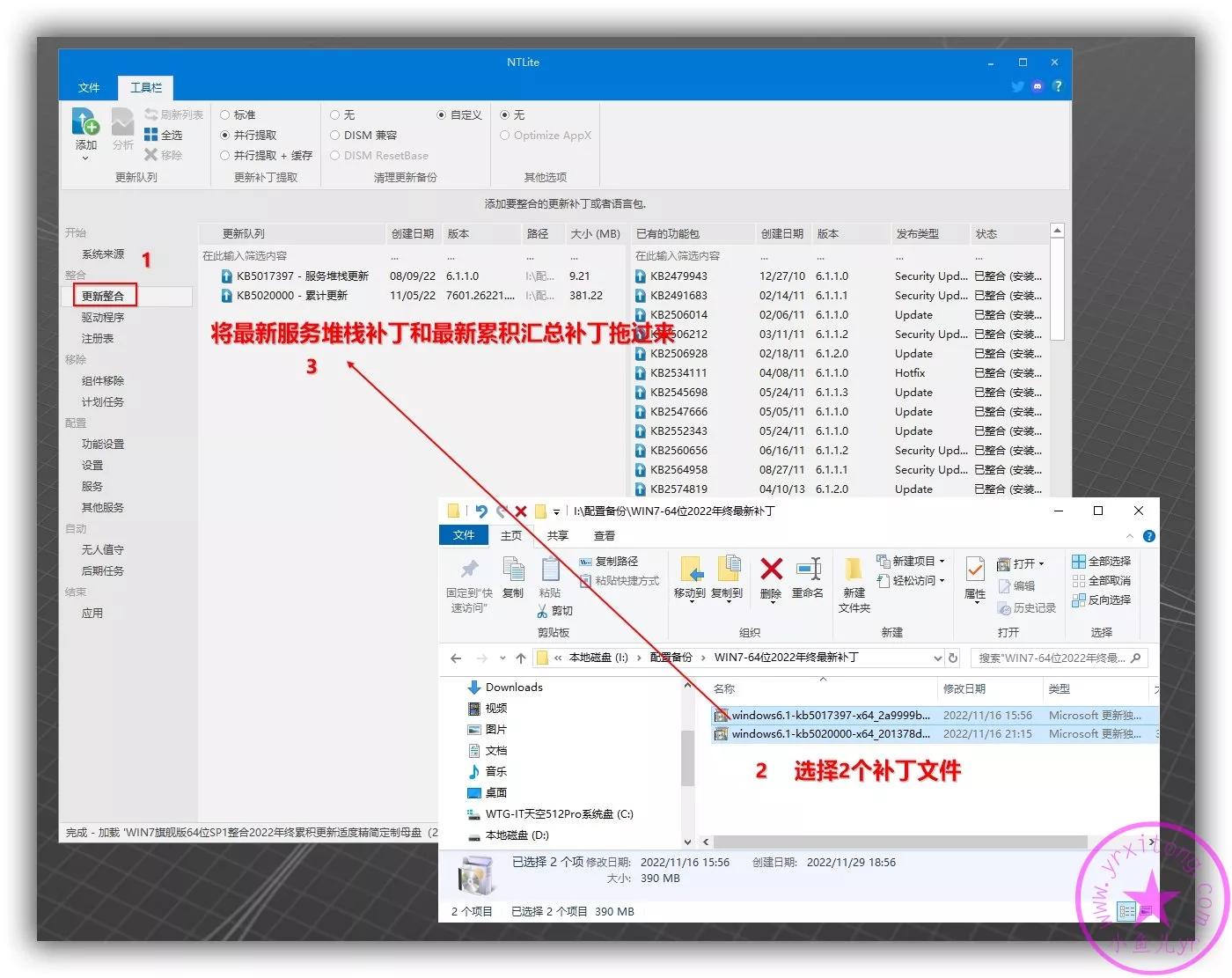Click the Explorer search box
The height and width of the screenshot is (978, 1232).
pos(1059,658)
